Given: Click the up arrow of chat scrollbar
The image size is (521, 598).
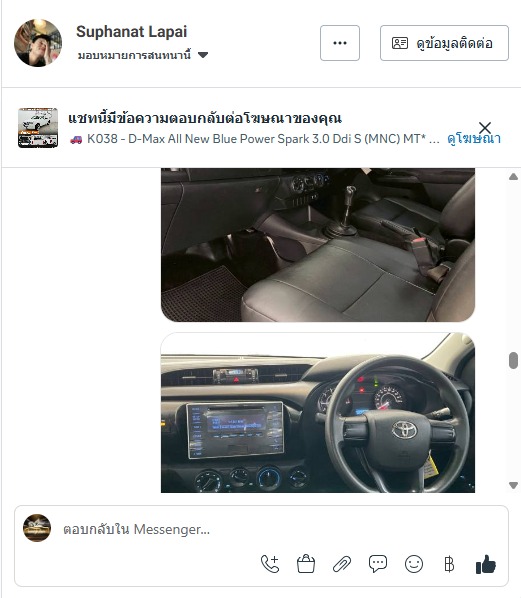Looking at the screenshot, I should coord(513,177).
